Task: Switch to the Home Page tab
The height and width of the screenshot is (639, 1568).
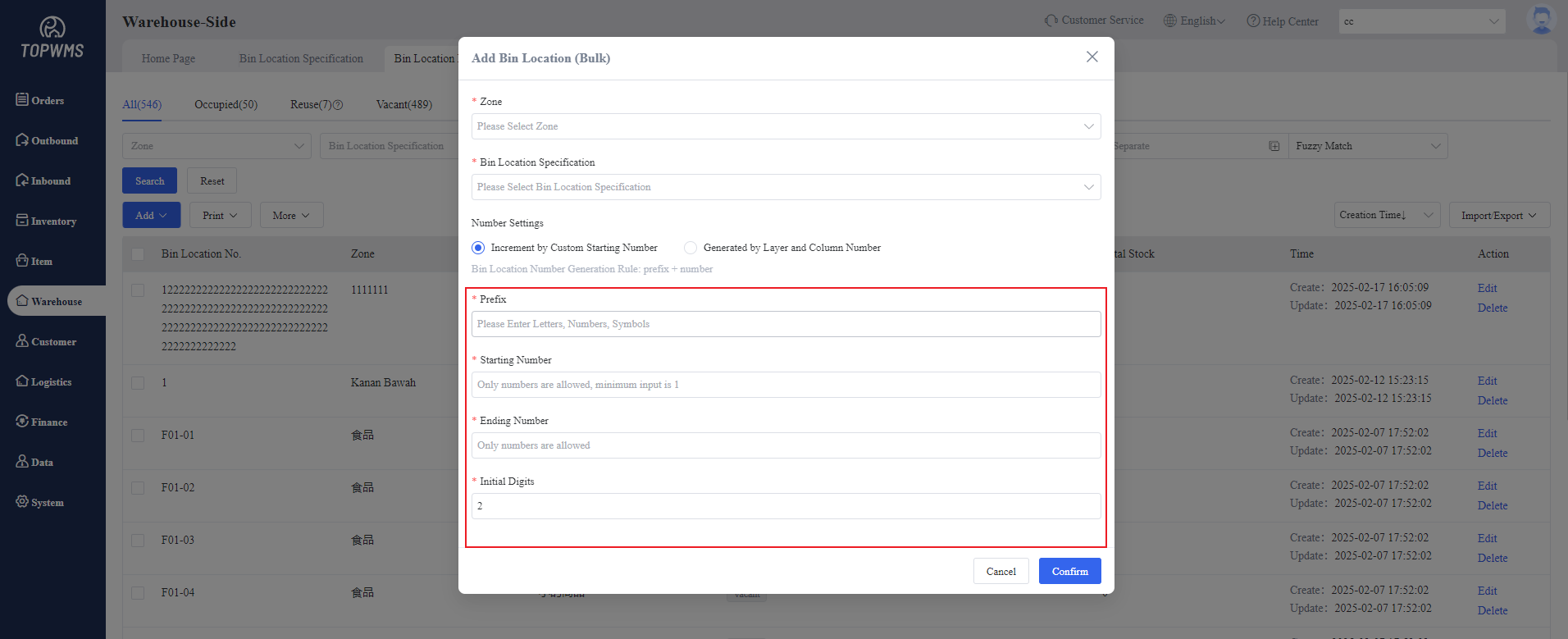Action: coord(168,59)
